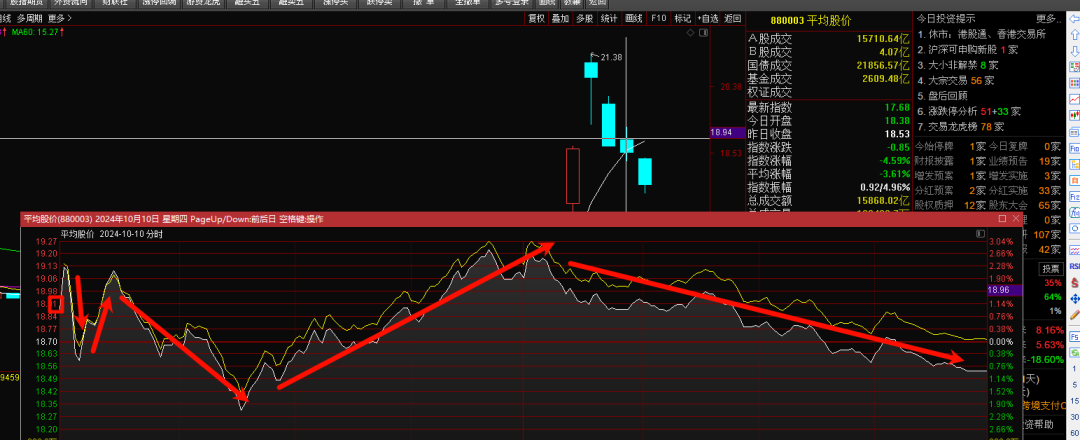Image resolution: width=1080 pixels, height=440 pixels.
Task: Click the F10 icon in right toolbar
Action: pos(1073,148)
